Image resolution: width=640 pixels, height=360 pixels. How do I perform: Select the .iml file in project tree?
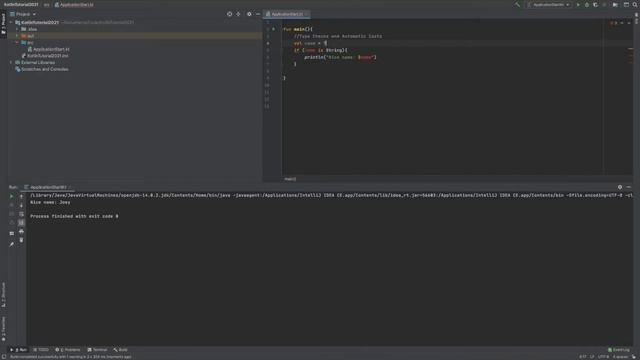(45, 56)
